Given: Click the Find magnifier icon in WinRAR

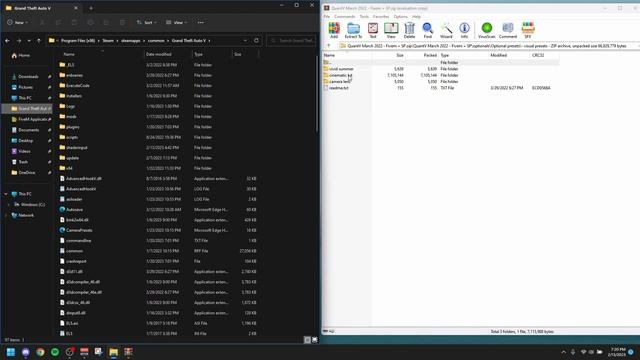Looking at the screenshot, I should 427,30.
